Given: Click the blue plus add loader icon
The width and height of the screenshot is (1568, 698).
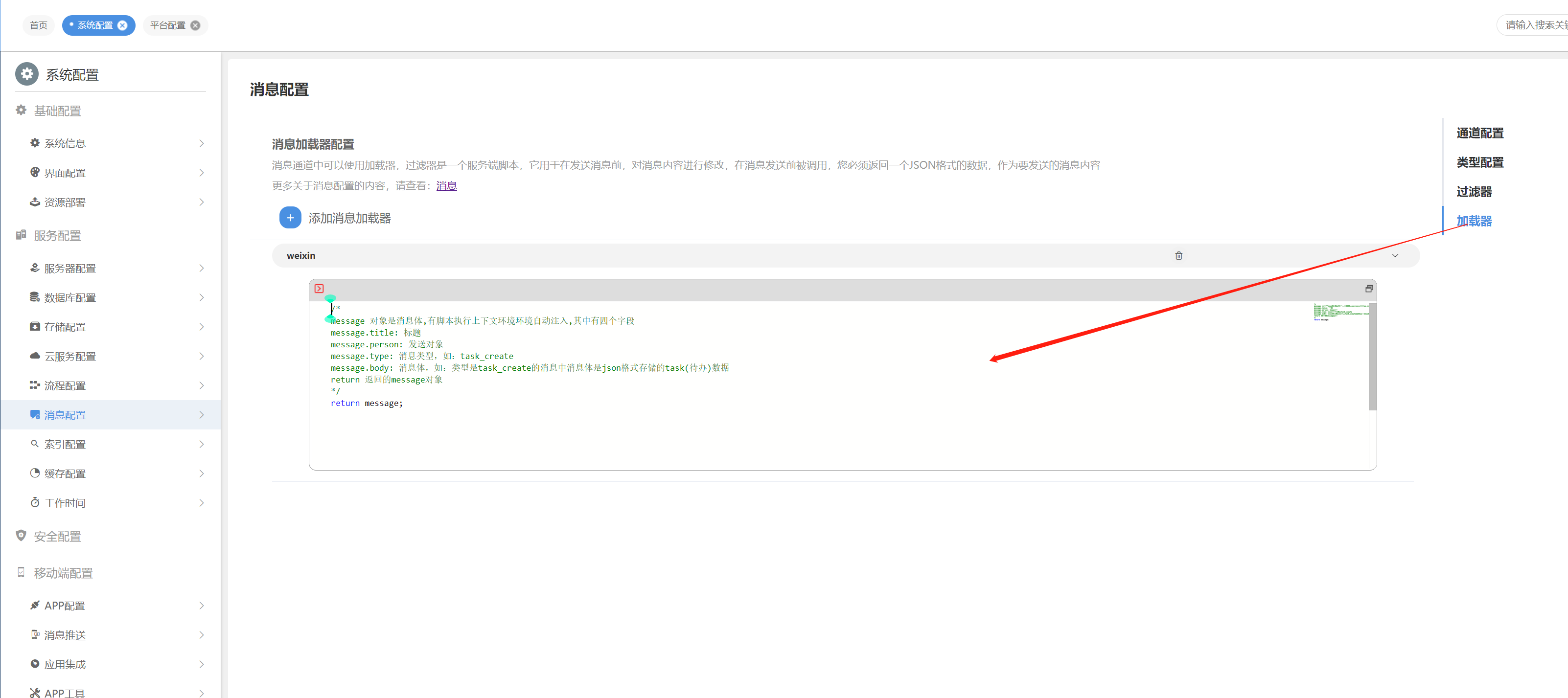Looking at the screenshot, I should point(290,218).
